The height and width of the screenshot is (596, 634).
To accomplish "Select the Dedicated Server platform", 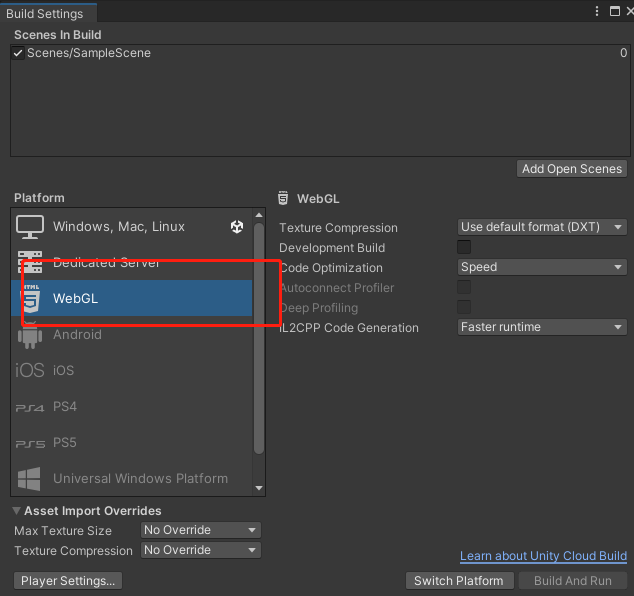I will tap(131, 262).
